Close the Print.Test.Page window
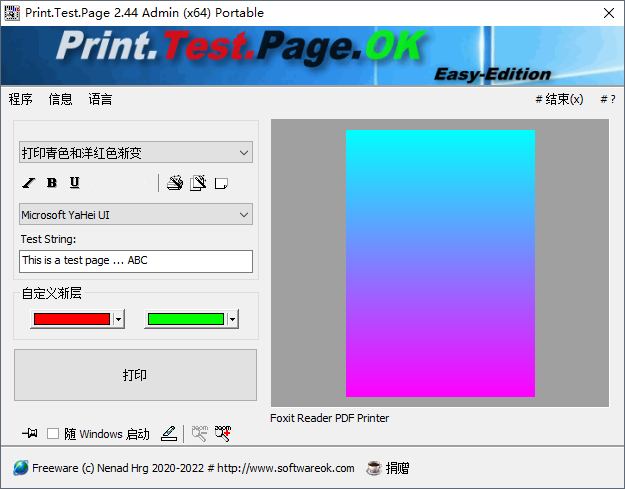The image size is (625, 489). coord(609,13)
